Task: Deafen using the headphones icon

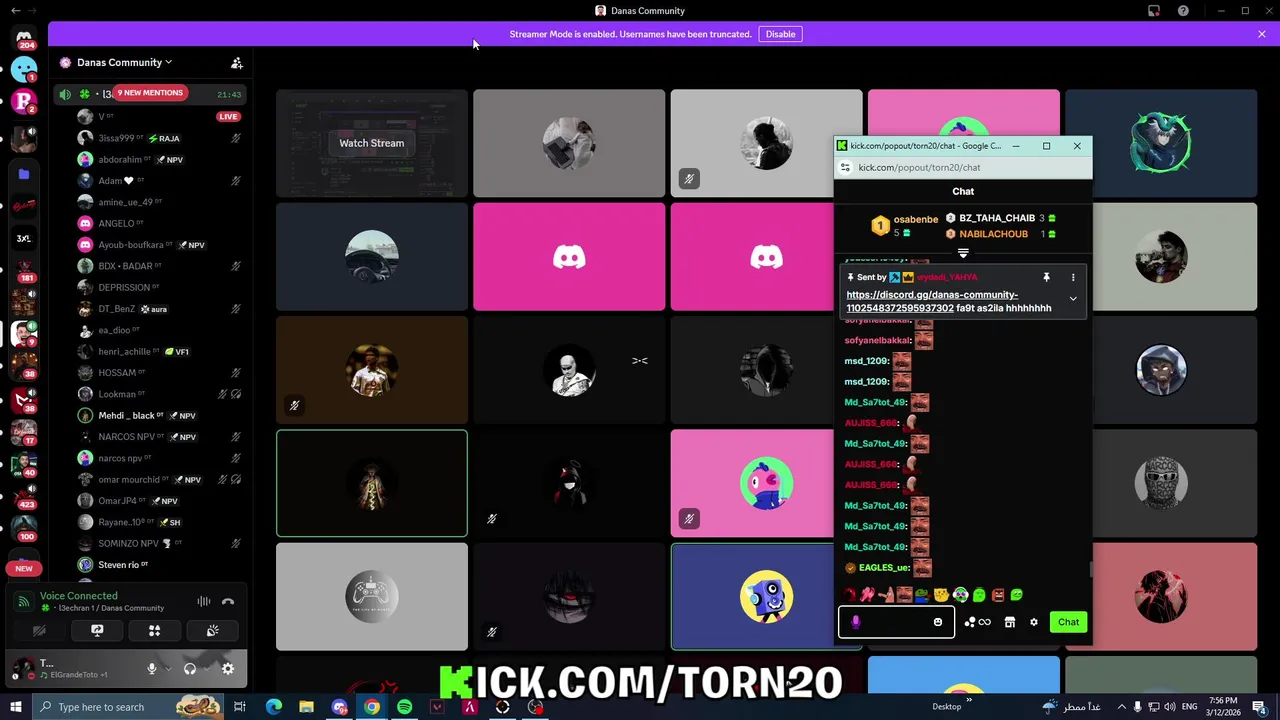Action: coord(190,669)
